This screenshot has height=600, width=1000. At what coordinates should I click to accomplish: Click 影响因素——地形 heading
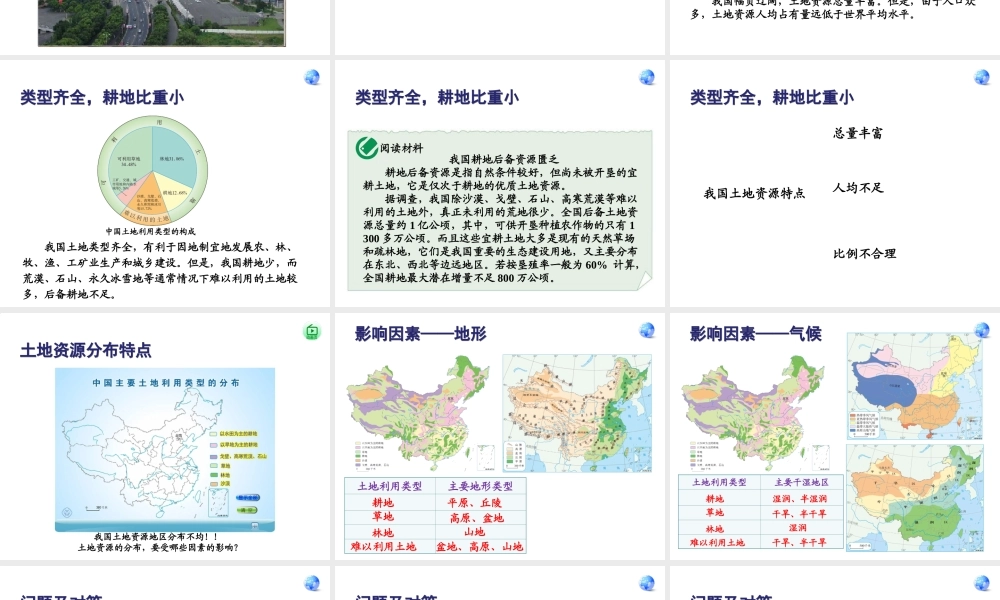pos(421,333)
